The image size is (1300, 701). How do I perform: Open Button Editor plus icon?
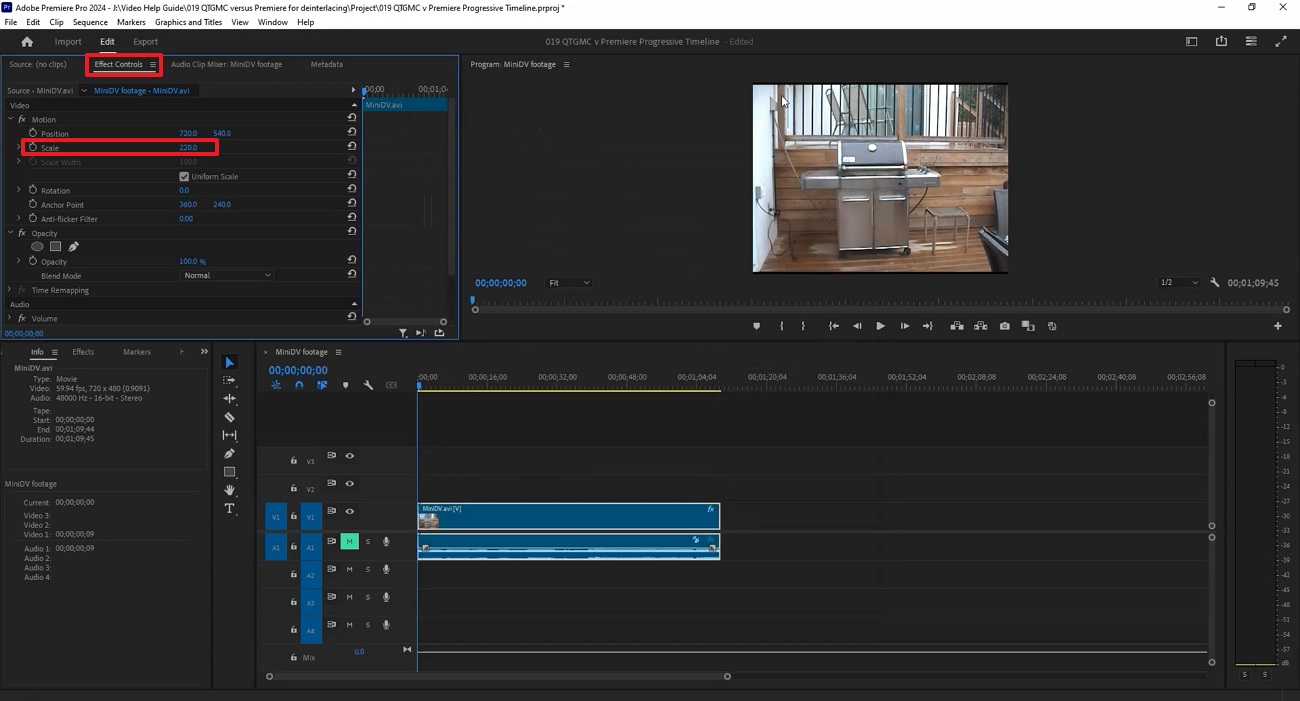tap(1277, 326)
